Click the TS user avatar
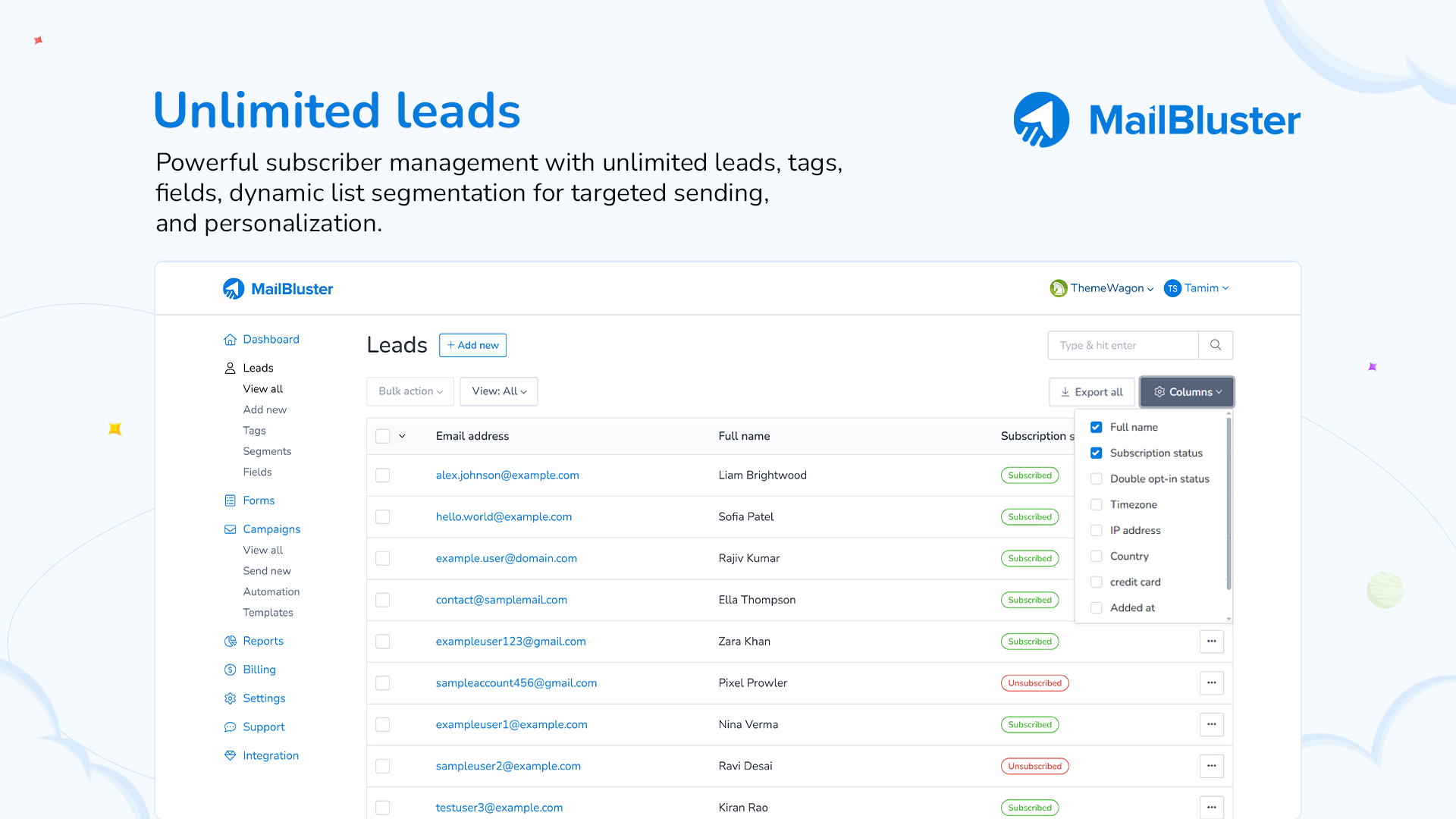The image size is (1456, 819). [1172, 288]
